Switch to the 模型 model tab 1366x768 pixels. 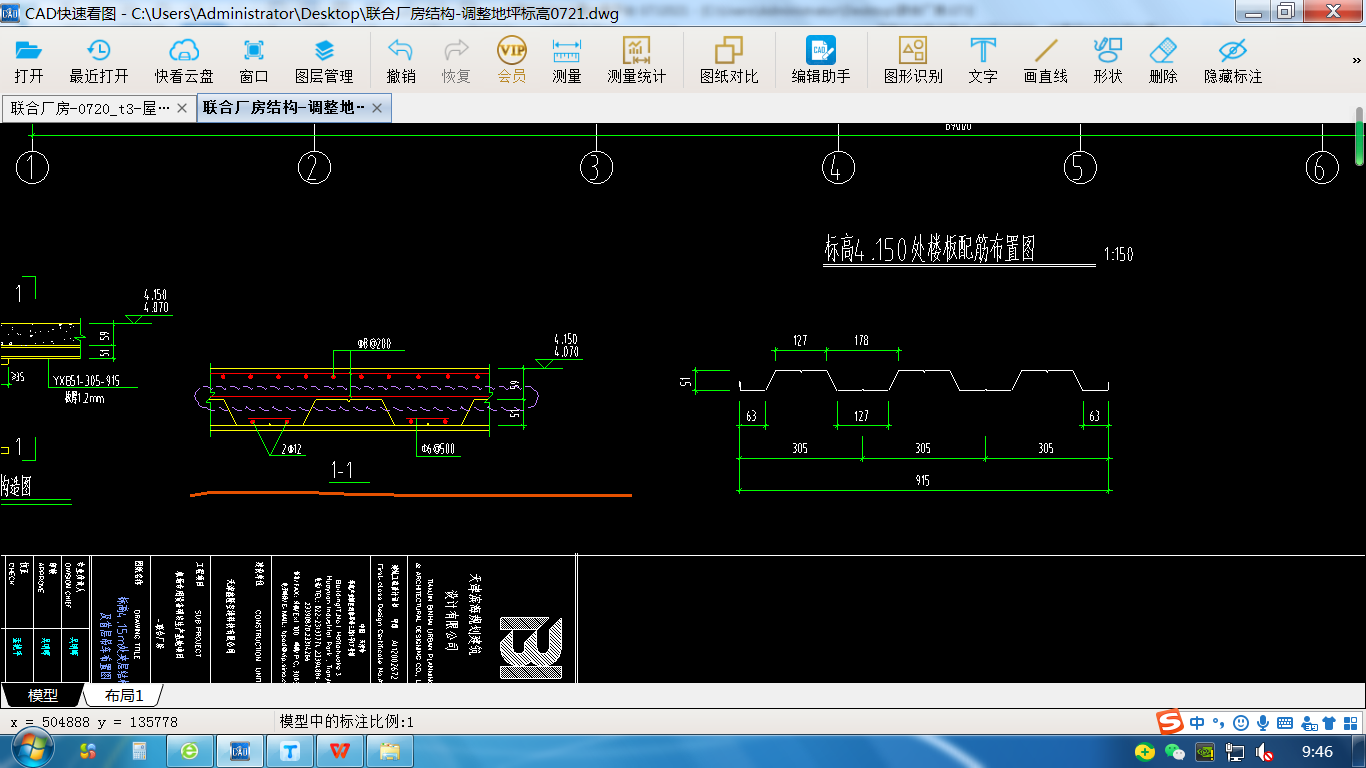pyautogui.click(x=43, y=695)
